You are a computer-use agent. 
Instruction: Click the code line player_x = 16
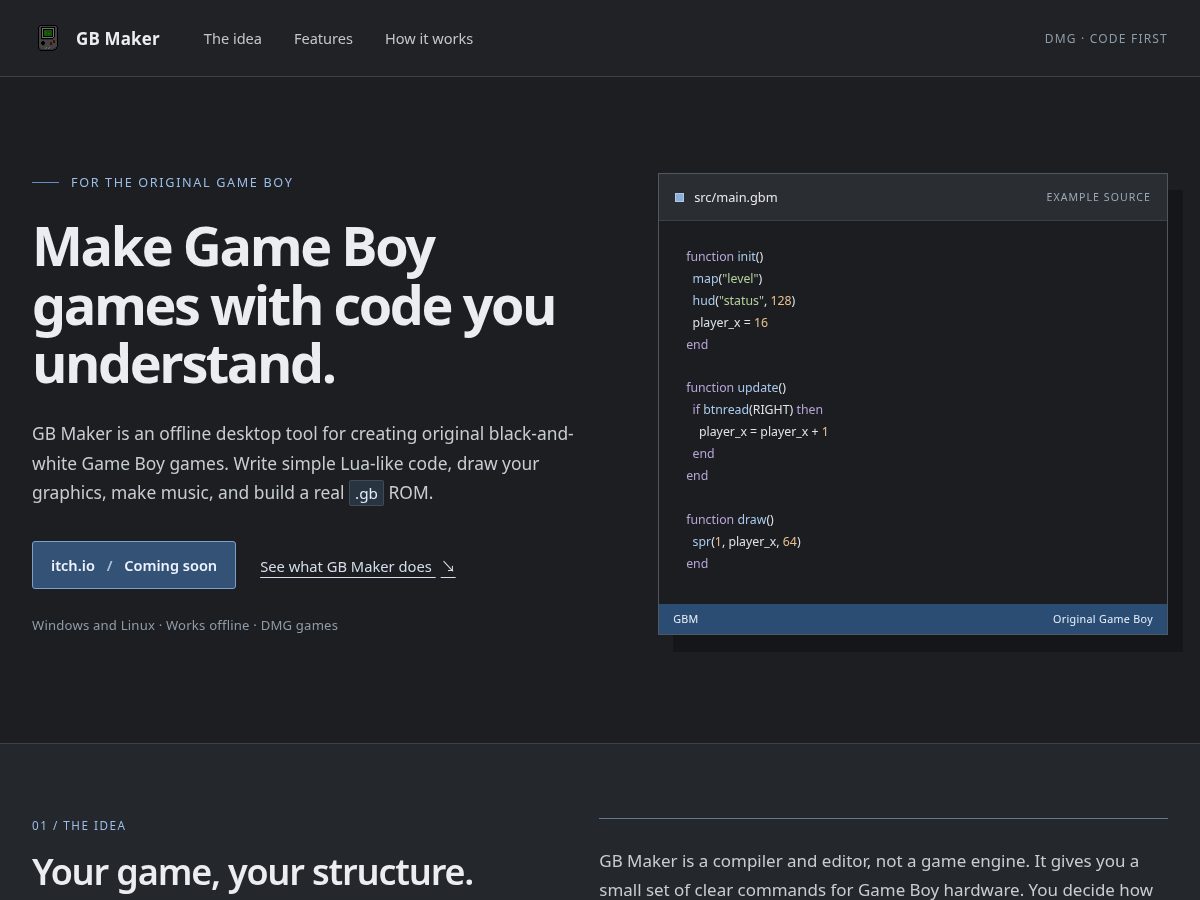click(730, 322)
